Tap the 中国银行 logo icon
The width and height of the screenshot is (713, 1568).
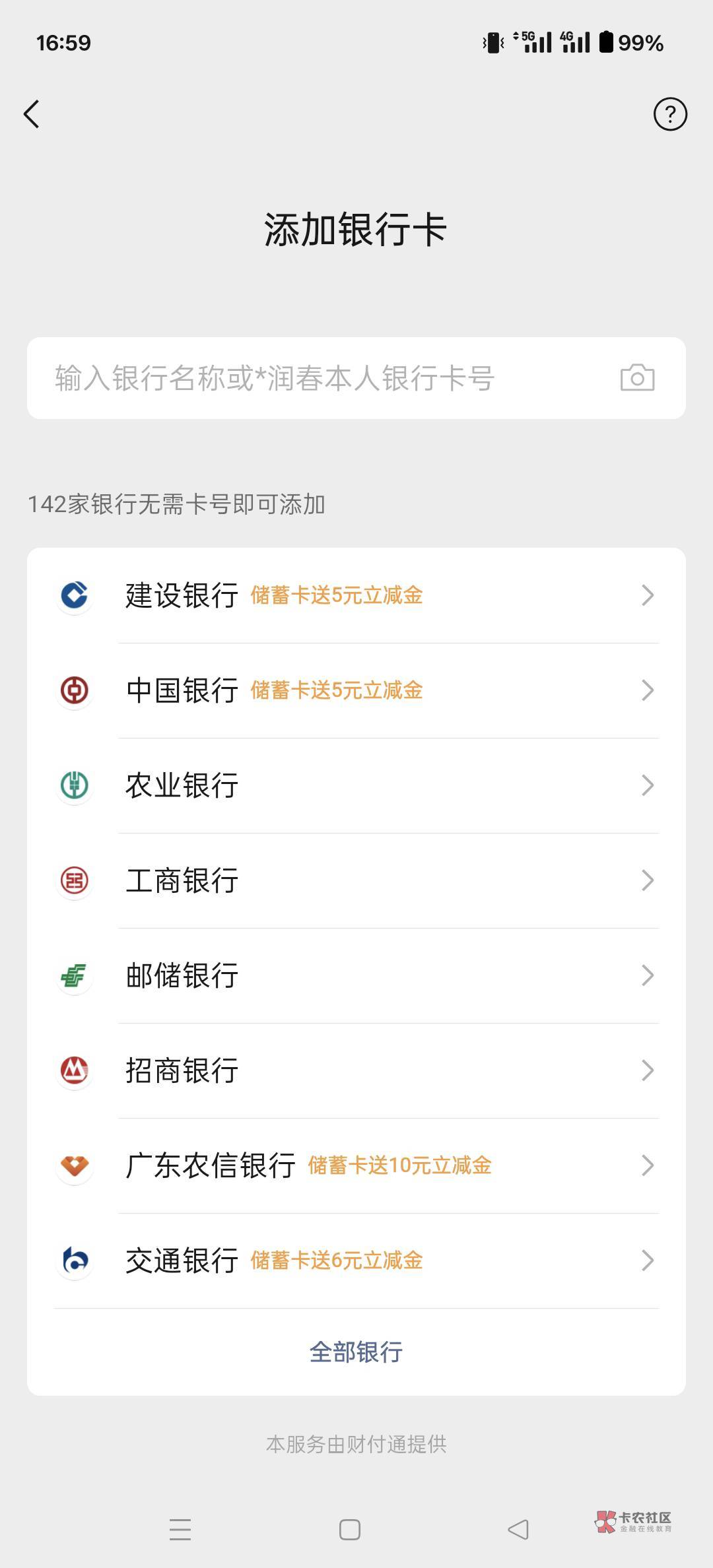click(75, 690)
